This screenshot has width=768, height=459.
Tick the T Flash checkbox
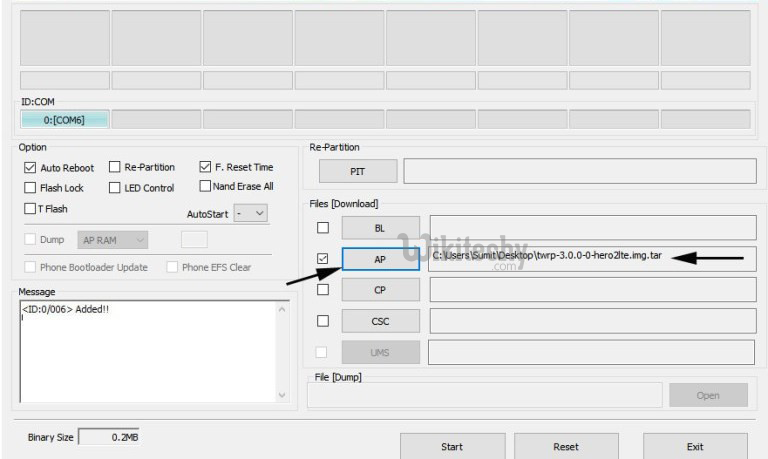click(x=30, y=208)
